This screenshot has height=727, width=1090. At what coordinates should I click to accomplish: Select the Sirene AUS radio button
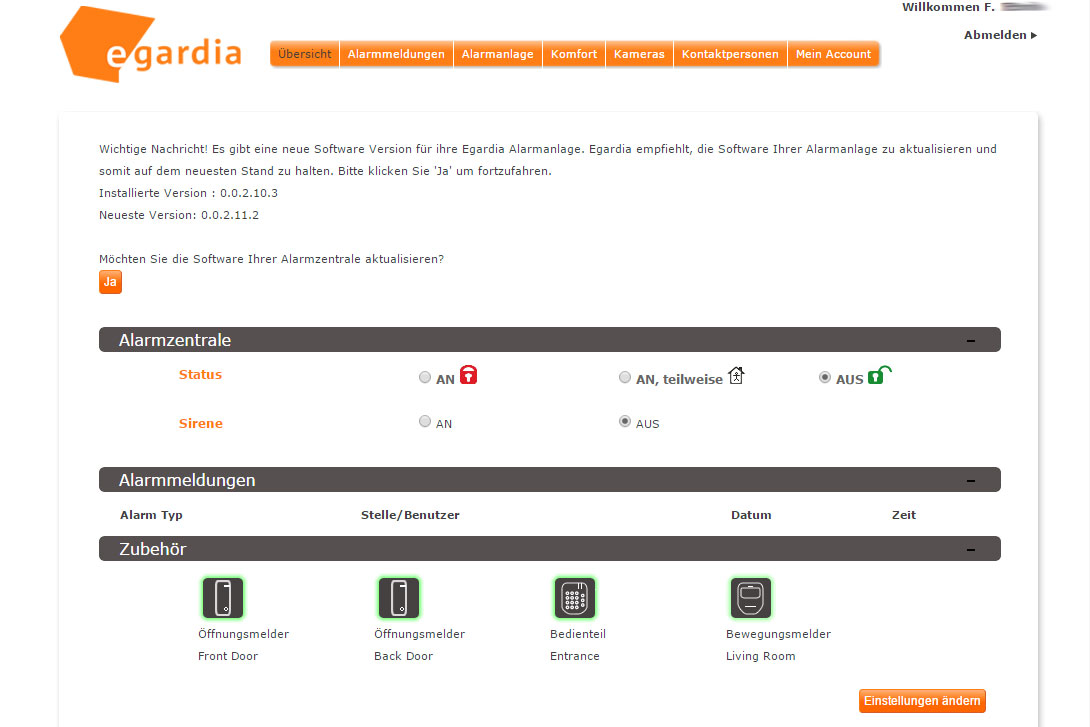(x=625, y=422)
